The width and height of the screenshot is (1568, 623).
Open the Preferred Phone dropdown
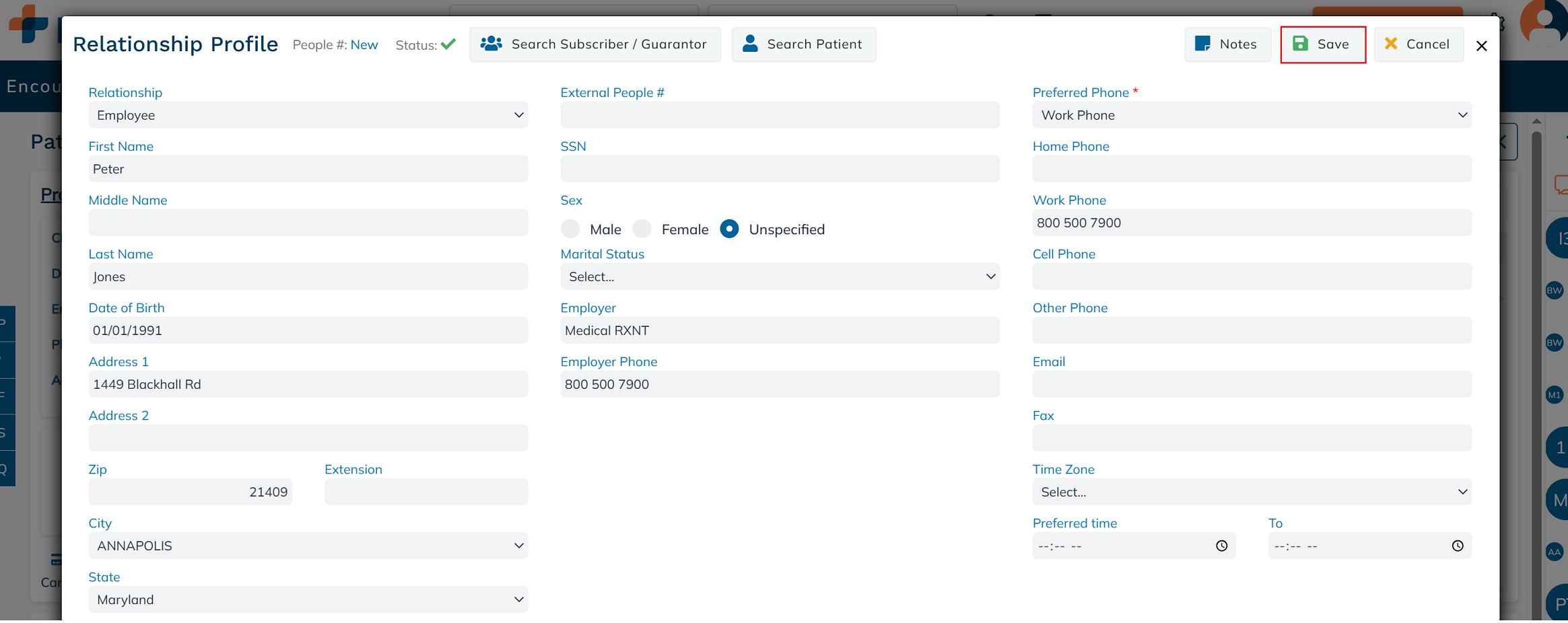[1252, 115]
